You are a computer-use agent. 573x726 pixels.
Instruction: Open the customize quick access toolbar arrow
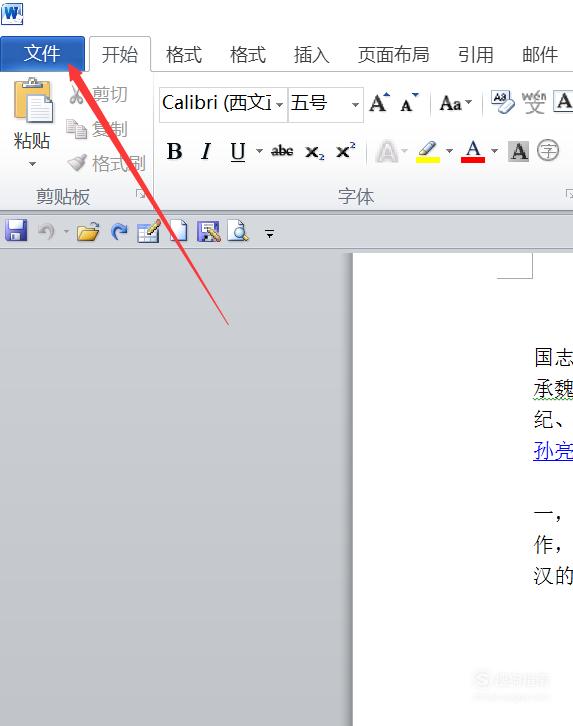(x=270, y=233)
